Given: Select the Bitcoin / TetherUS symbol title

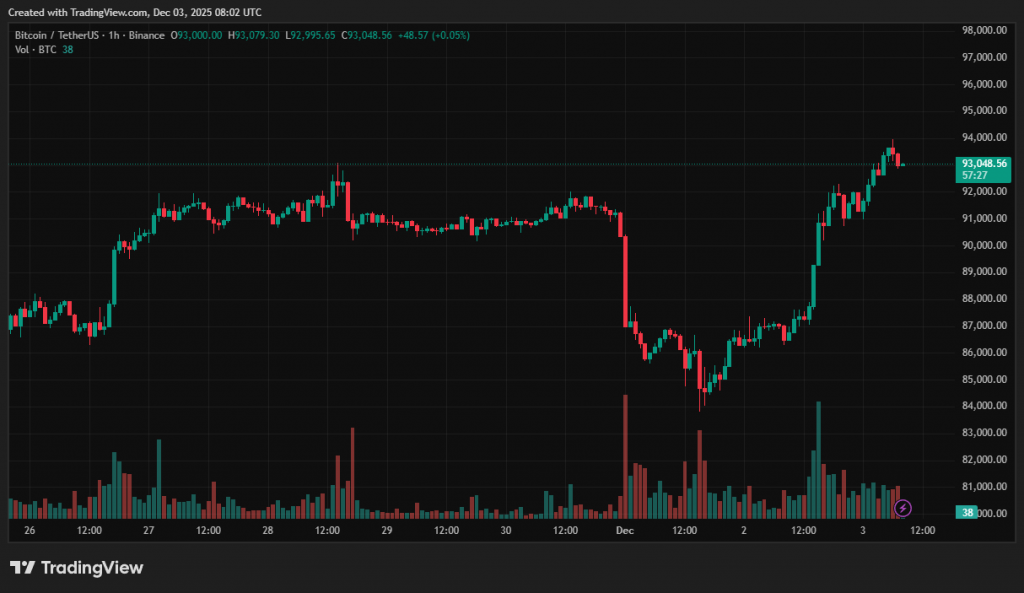Looking at the screenshot, I should pos(57,35).
